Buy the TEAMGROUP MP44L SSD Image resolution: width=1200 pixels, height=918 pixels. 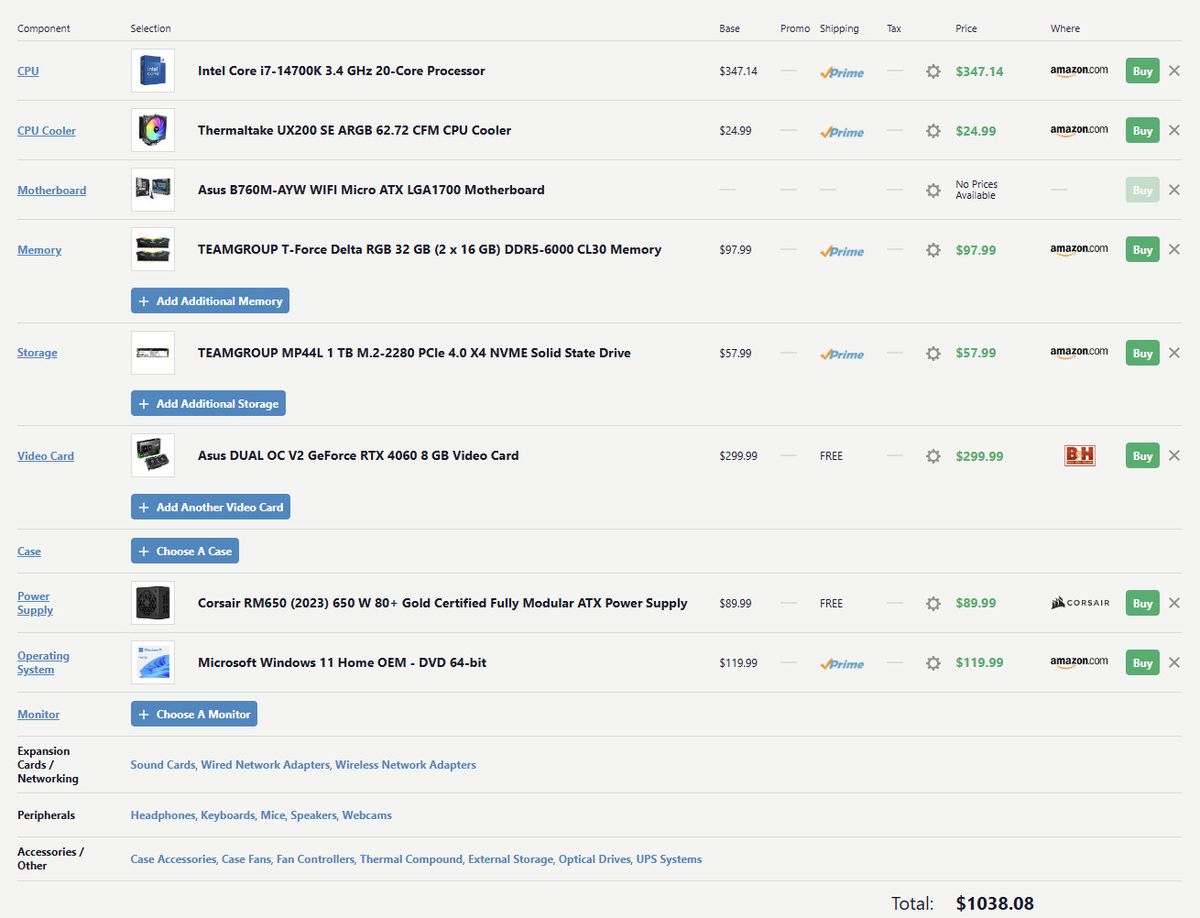(1141, 352)
